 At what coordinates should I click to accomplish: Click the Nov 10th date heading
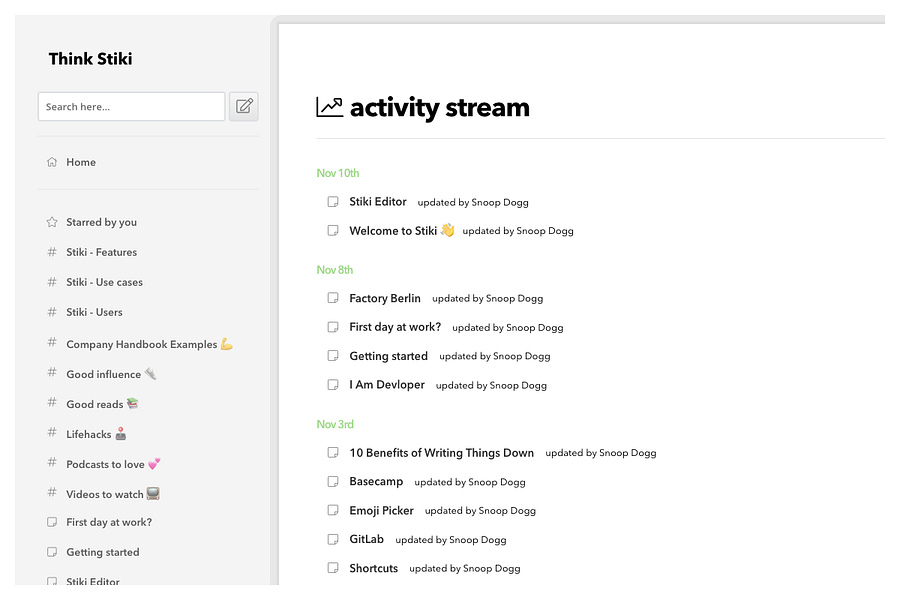[338, 173]
